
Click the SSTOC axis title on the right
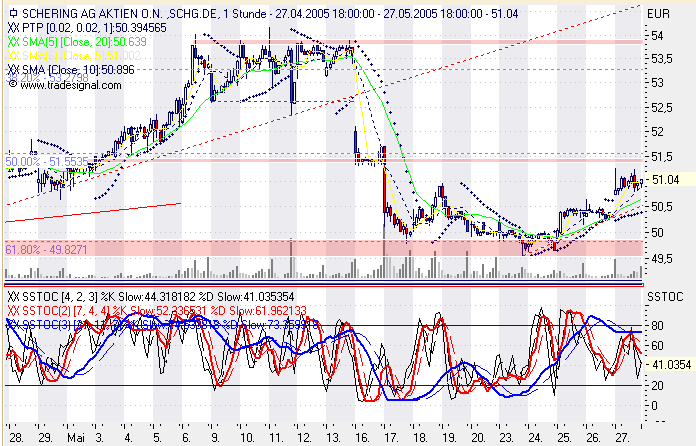click(665, 297)
